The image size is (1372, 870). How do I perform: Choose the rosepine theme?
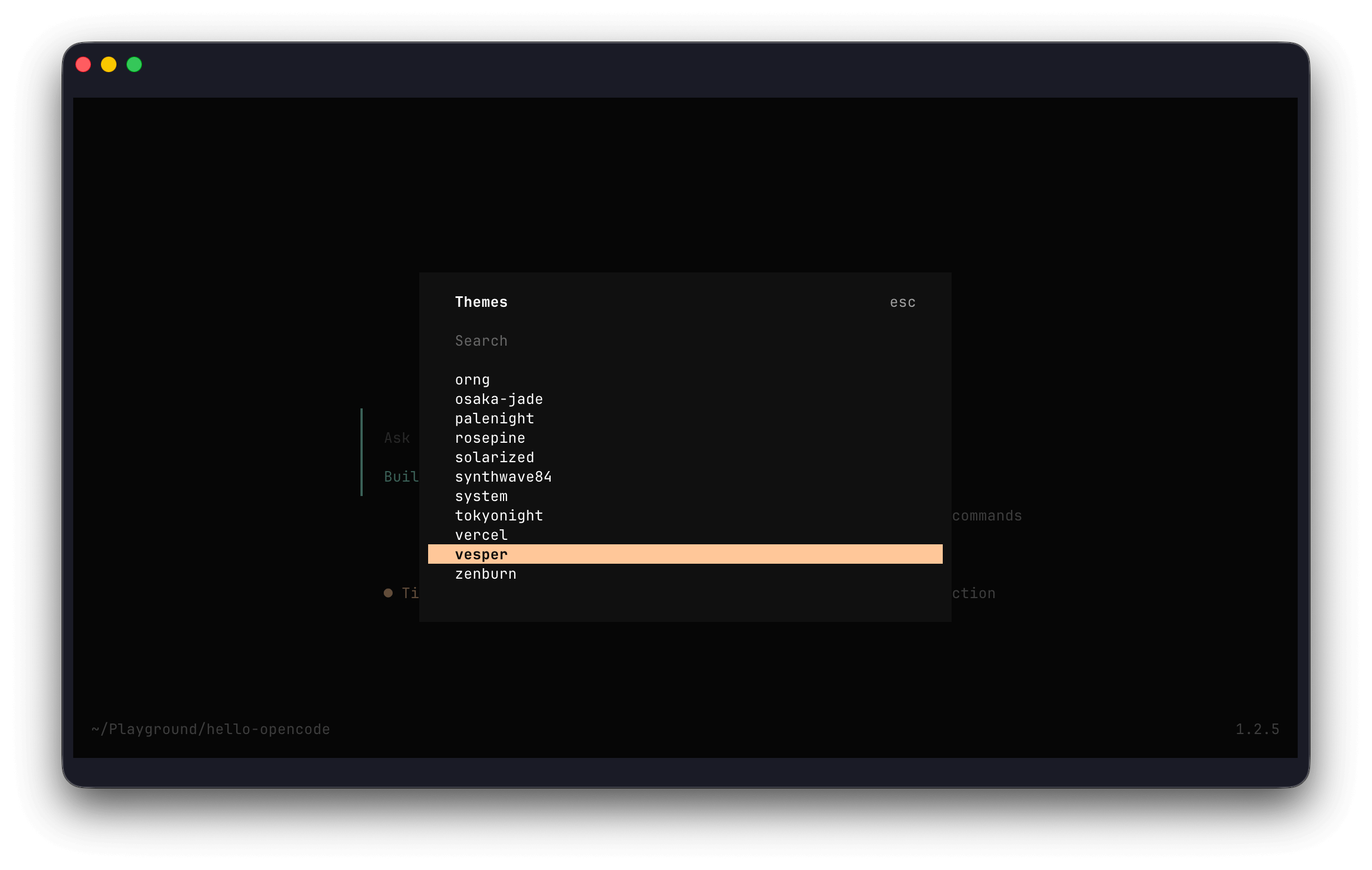490,437
